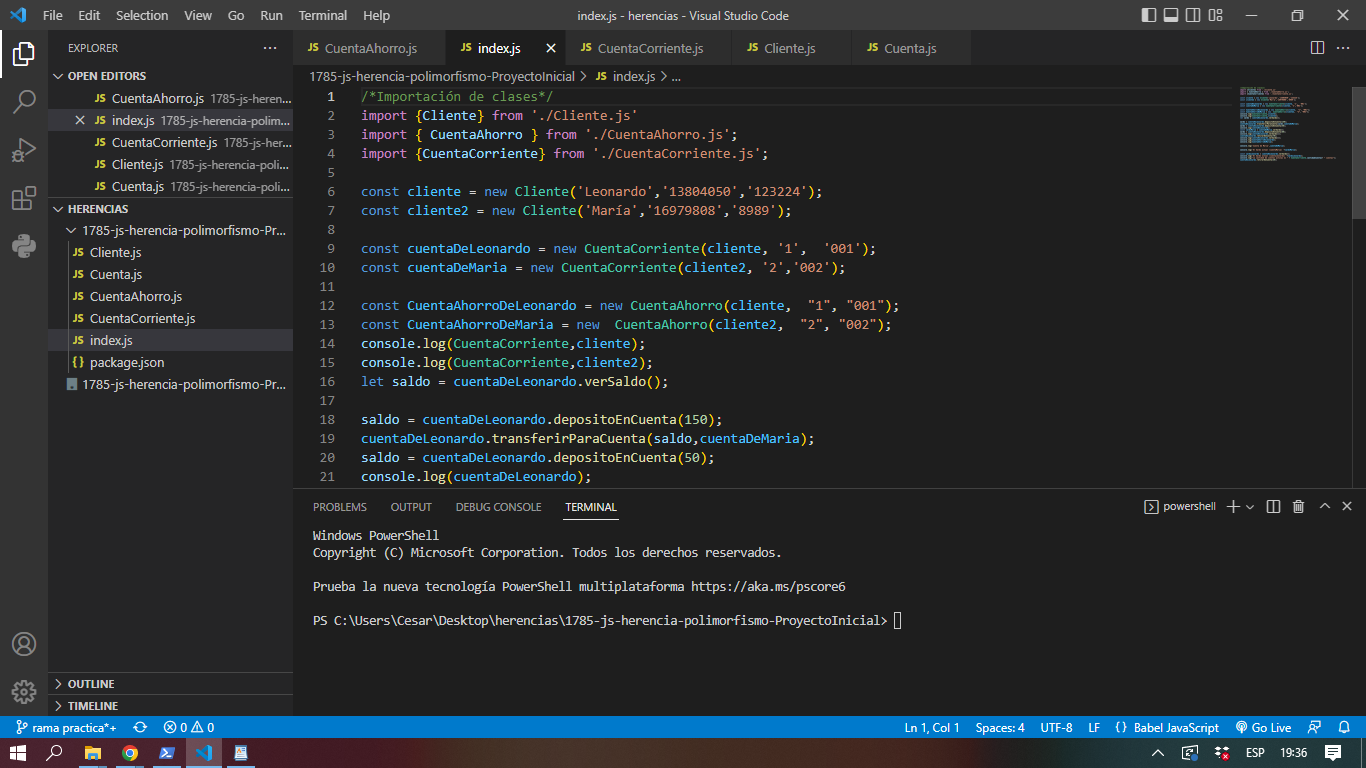Open Windows Start menu

click(x=18, y=753)
